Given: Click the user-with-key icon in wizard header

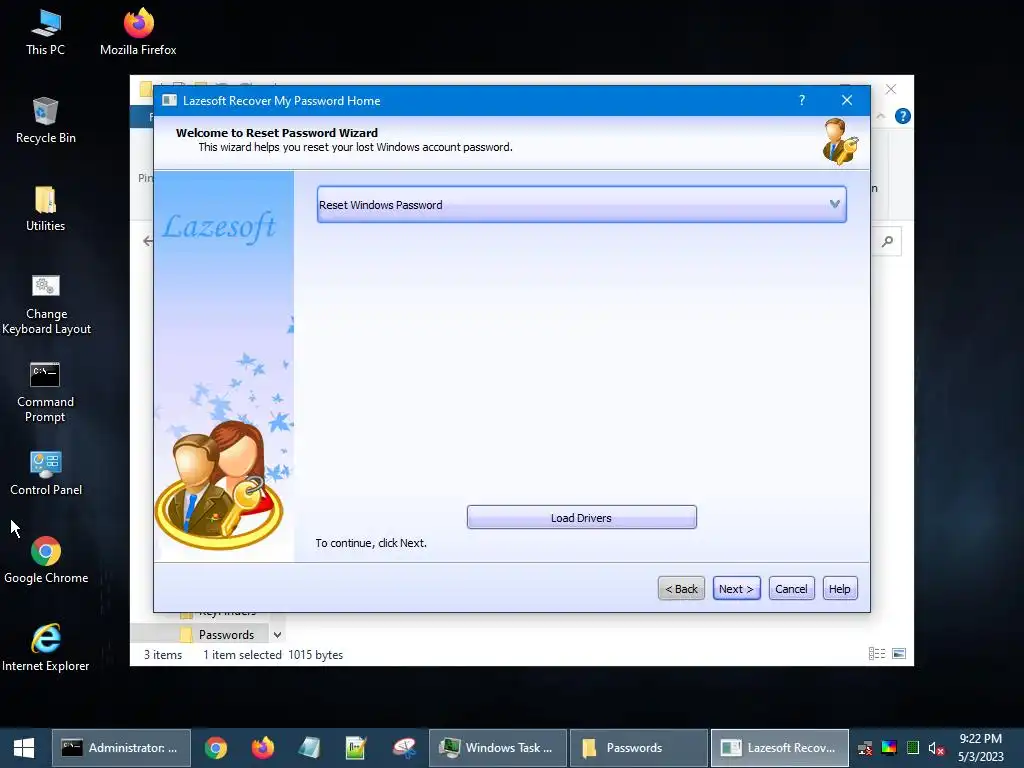Looking at the screenshot, I should 840,141.
